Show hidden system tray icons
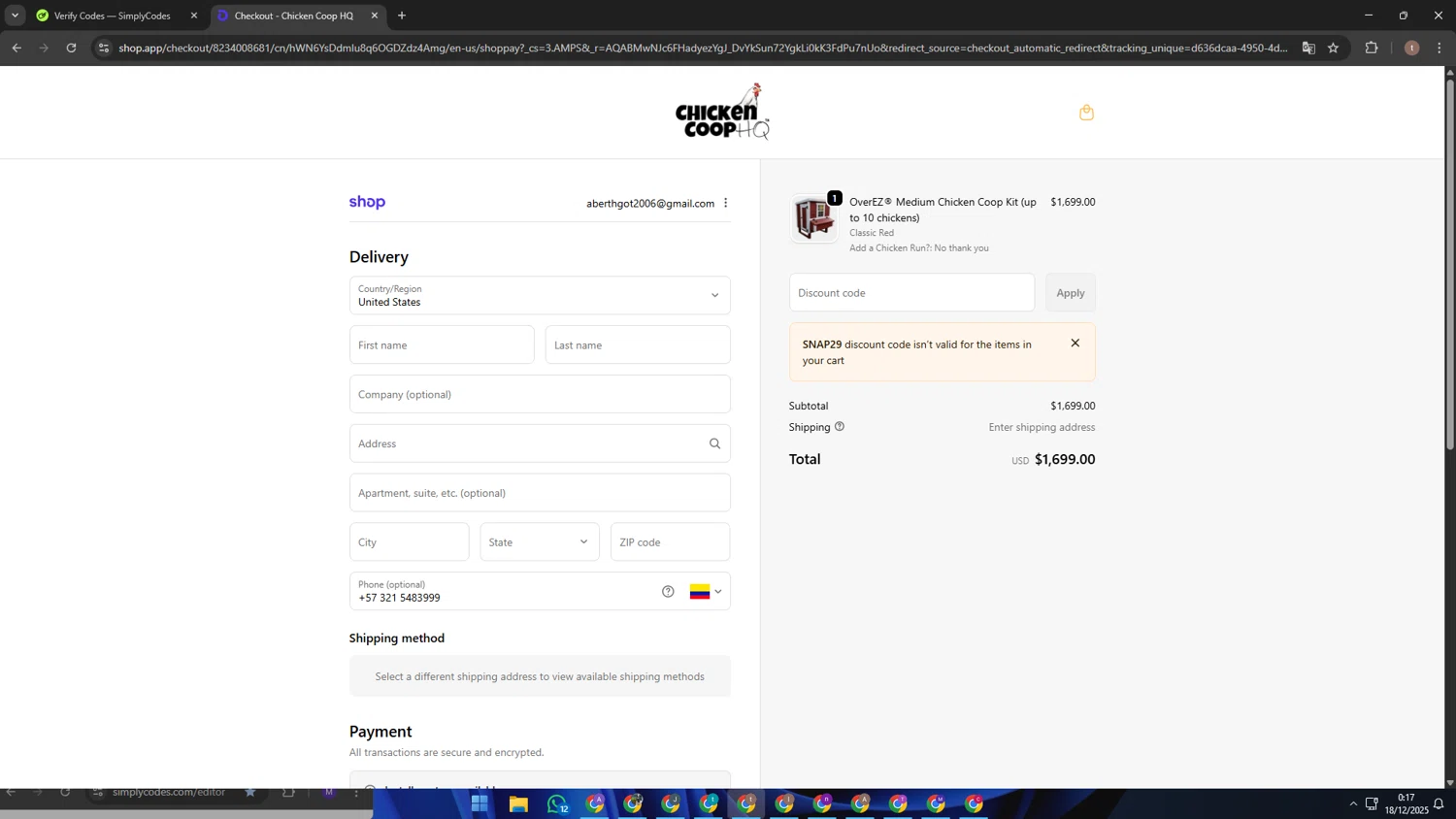The width and height of the screenshot is (1456, 819). coord(1353,803)
